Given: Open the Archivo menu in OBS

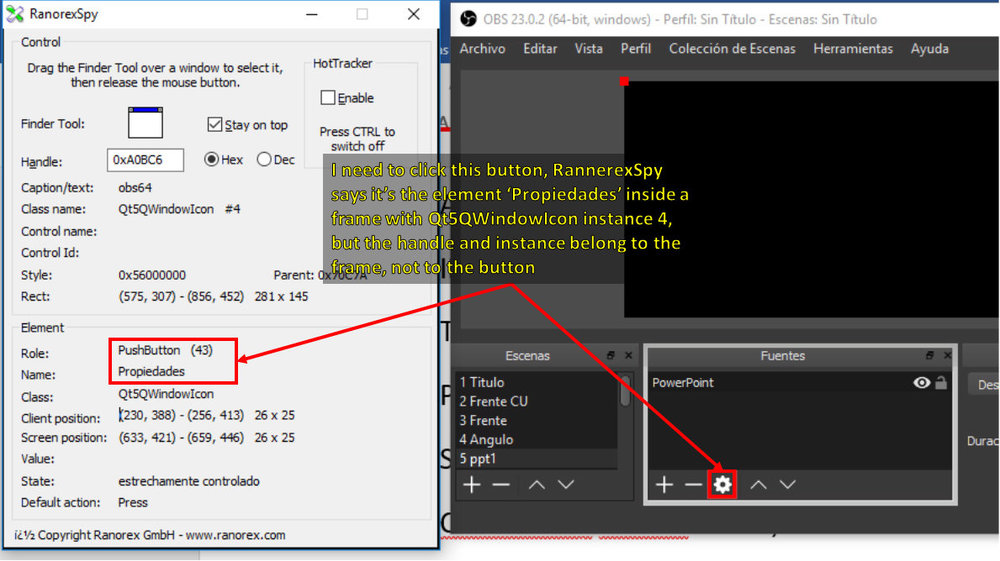Looking at the screenshot, I should (482, 48).
